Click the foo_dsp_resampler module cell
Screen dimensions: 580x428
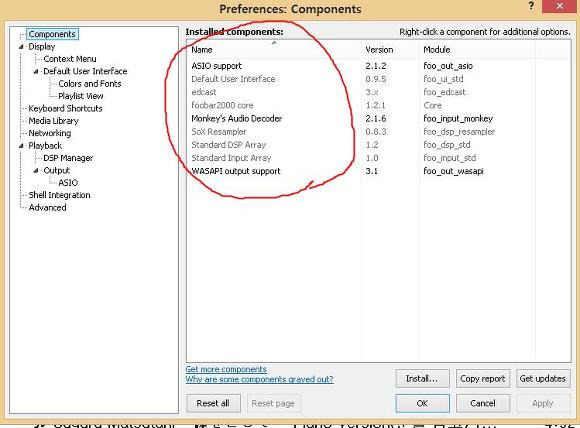459,132
